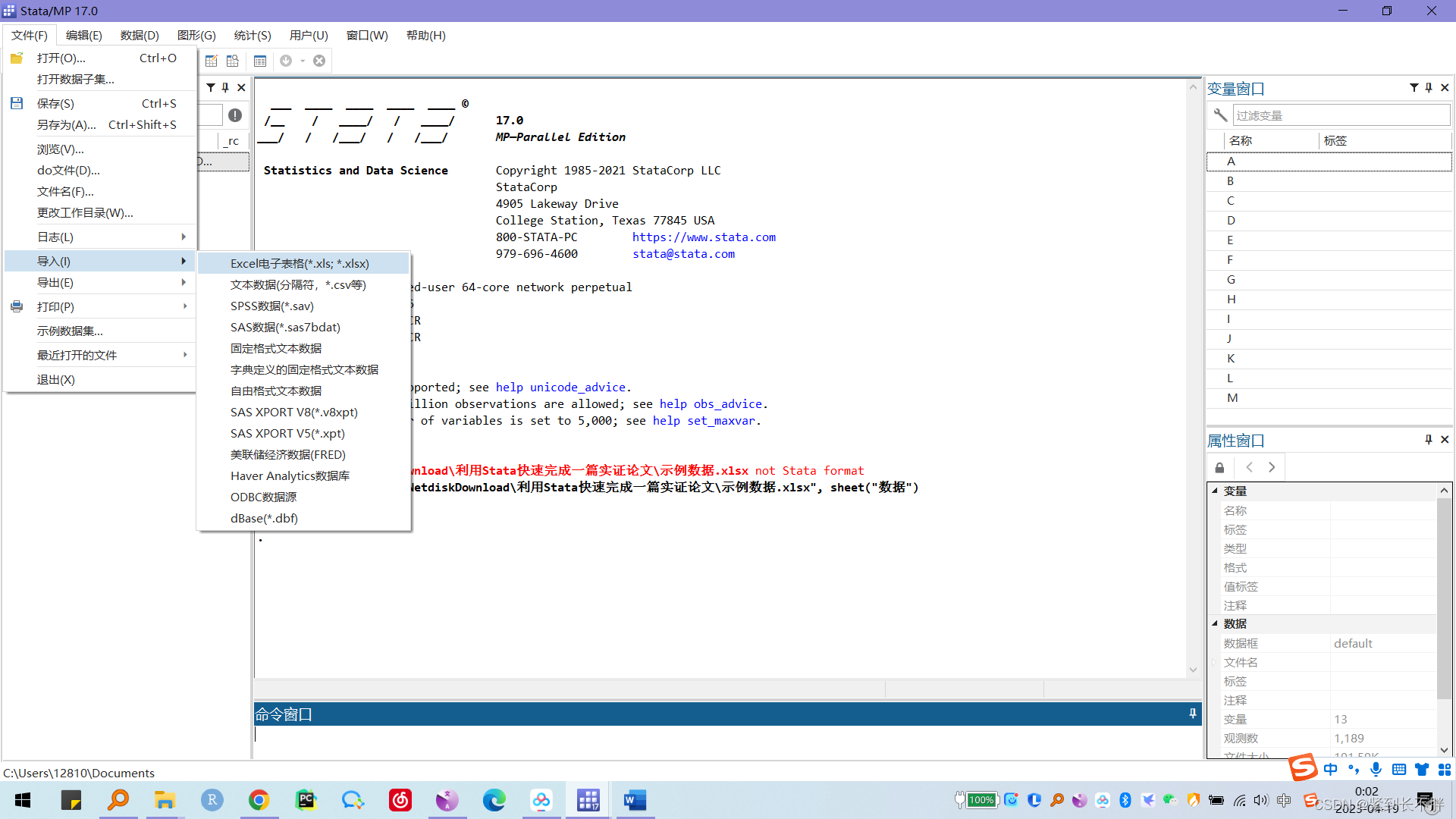Select variable M in the 变量窗口 list

click(x=1329, y=397)
